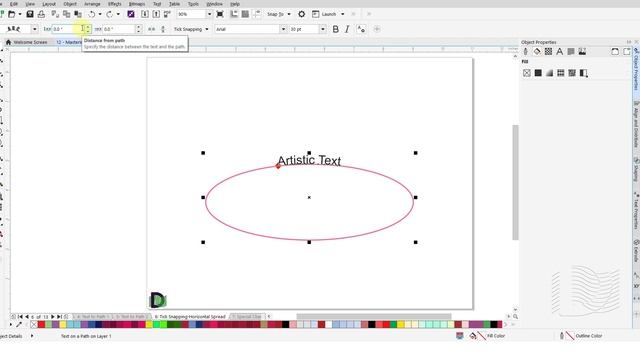
Task: Open Options with the gear icon
Action: click(x=302, y=14)
